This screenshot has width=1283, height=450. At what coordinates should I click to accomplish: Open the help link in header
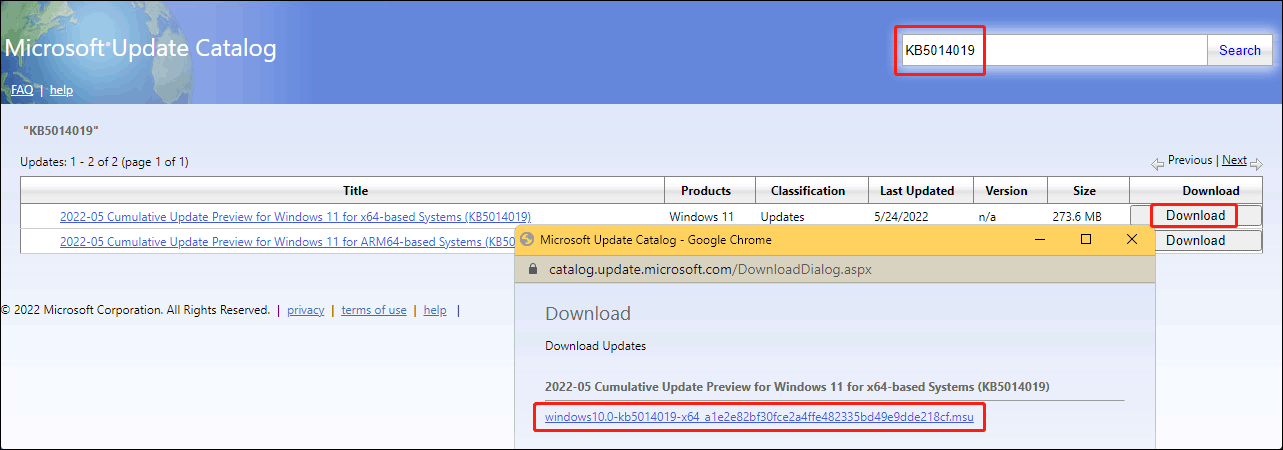coord(62,90)
